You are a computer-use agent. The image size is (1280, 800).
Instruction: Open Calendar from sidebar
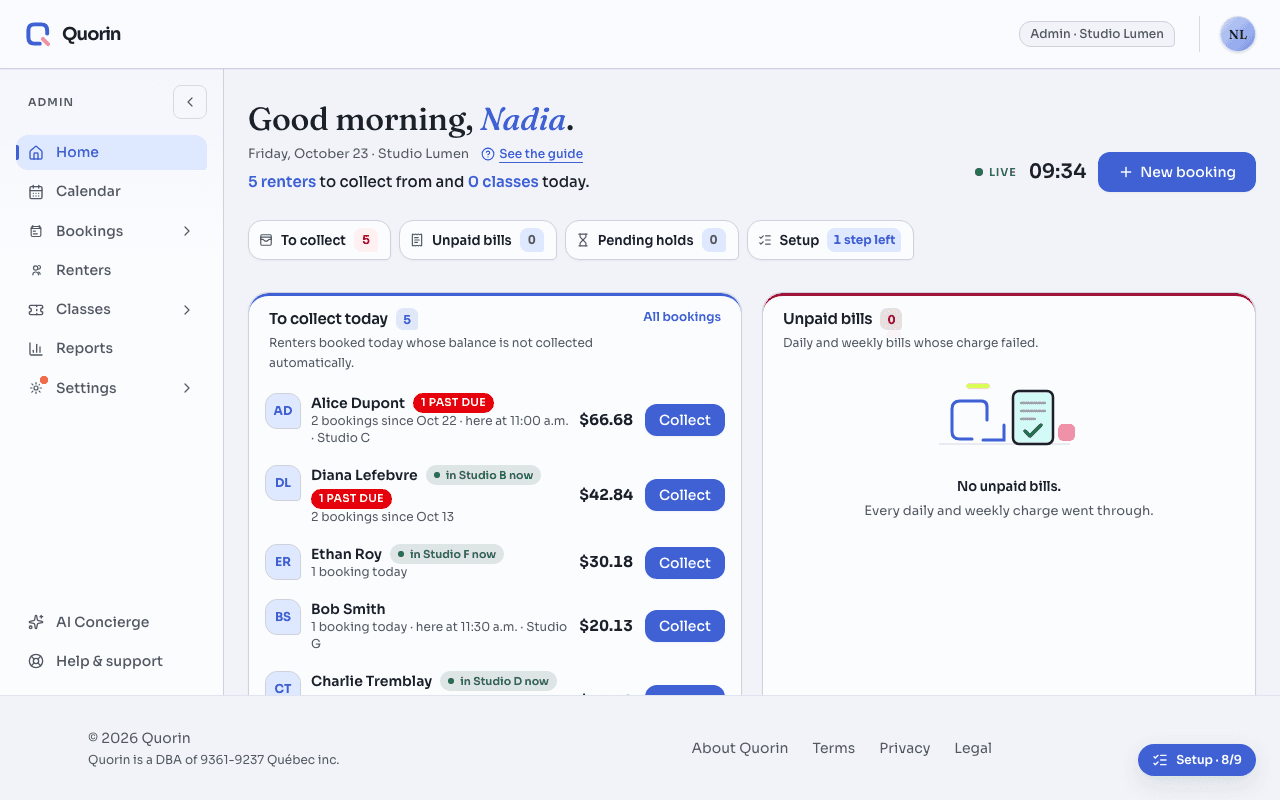pos(112,191)
